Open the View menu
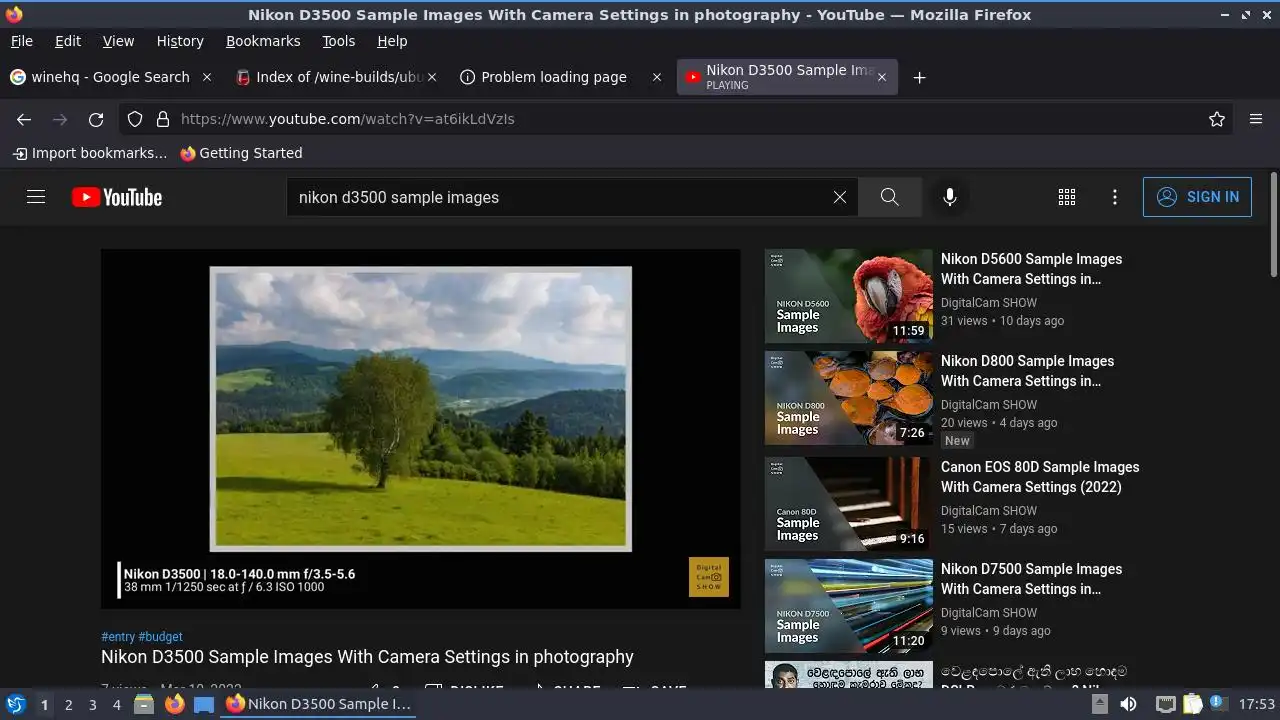 point(118,41)
